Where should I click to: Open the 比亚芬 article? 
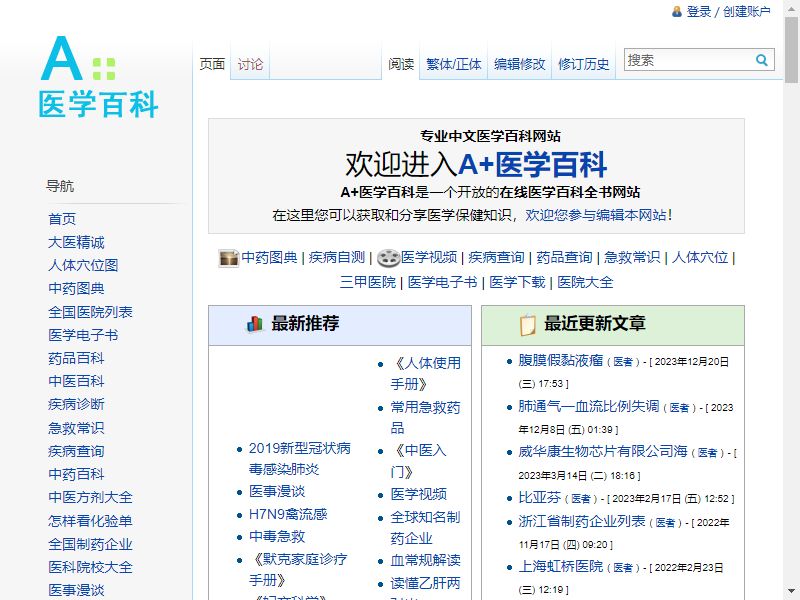pyautogui.click(x=539, y=497)
